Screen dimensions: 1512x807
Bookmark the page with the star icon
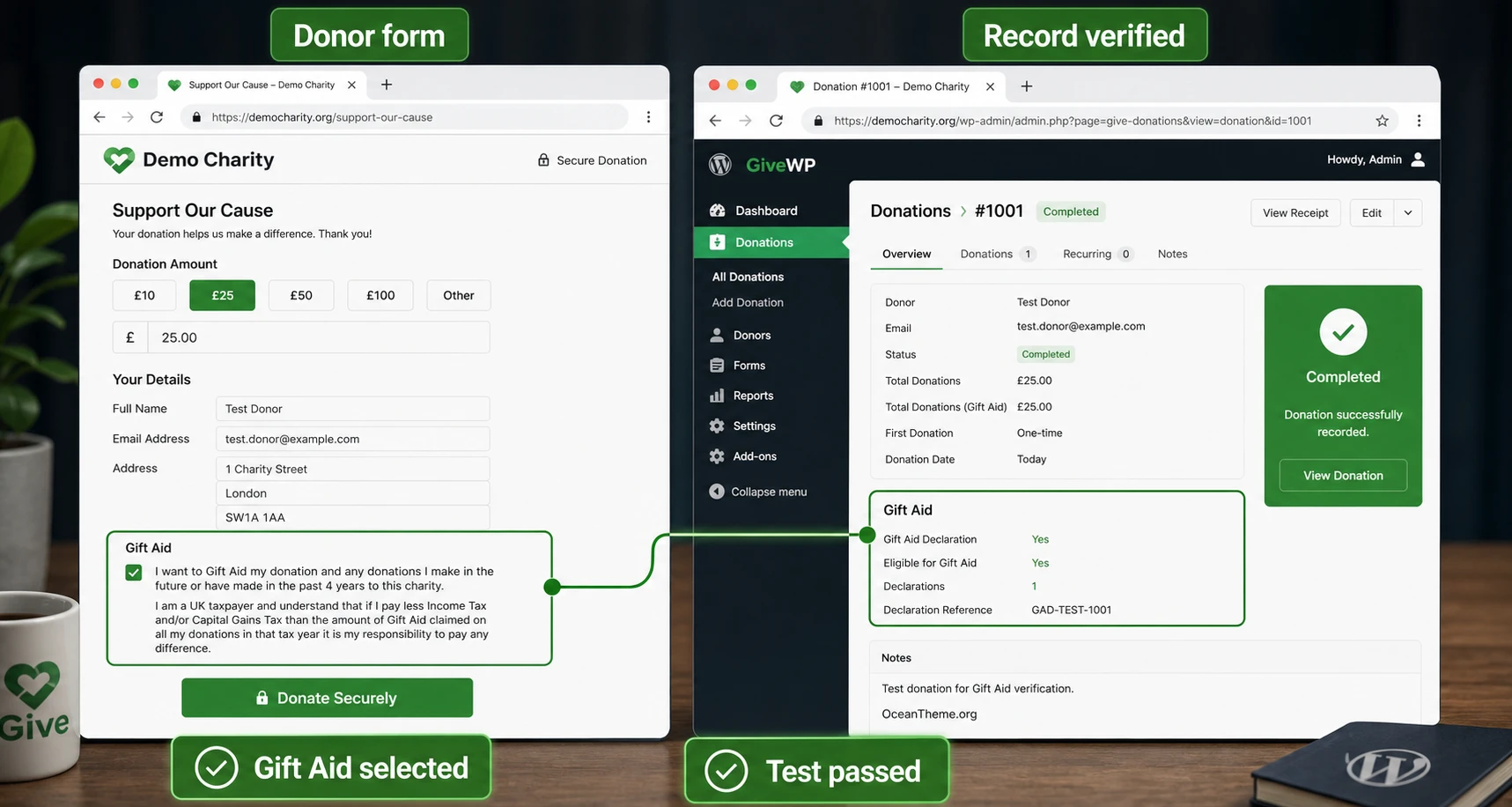click(1383, 121)
